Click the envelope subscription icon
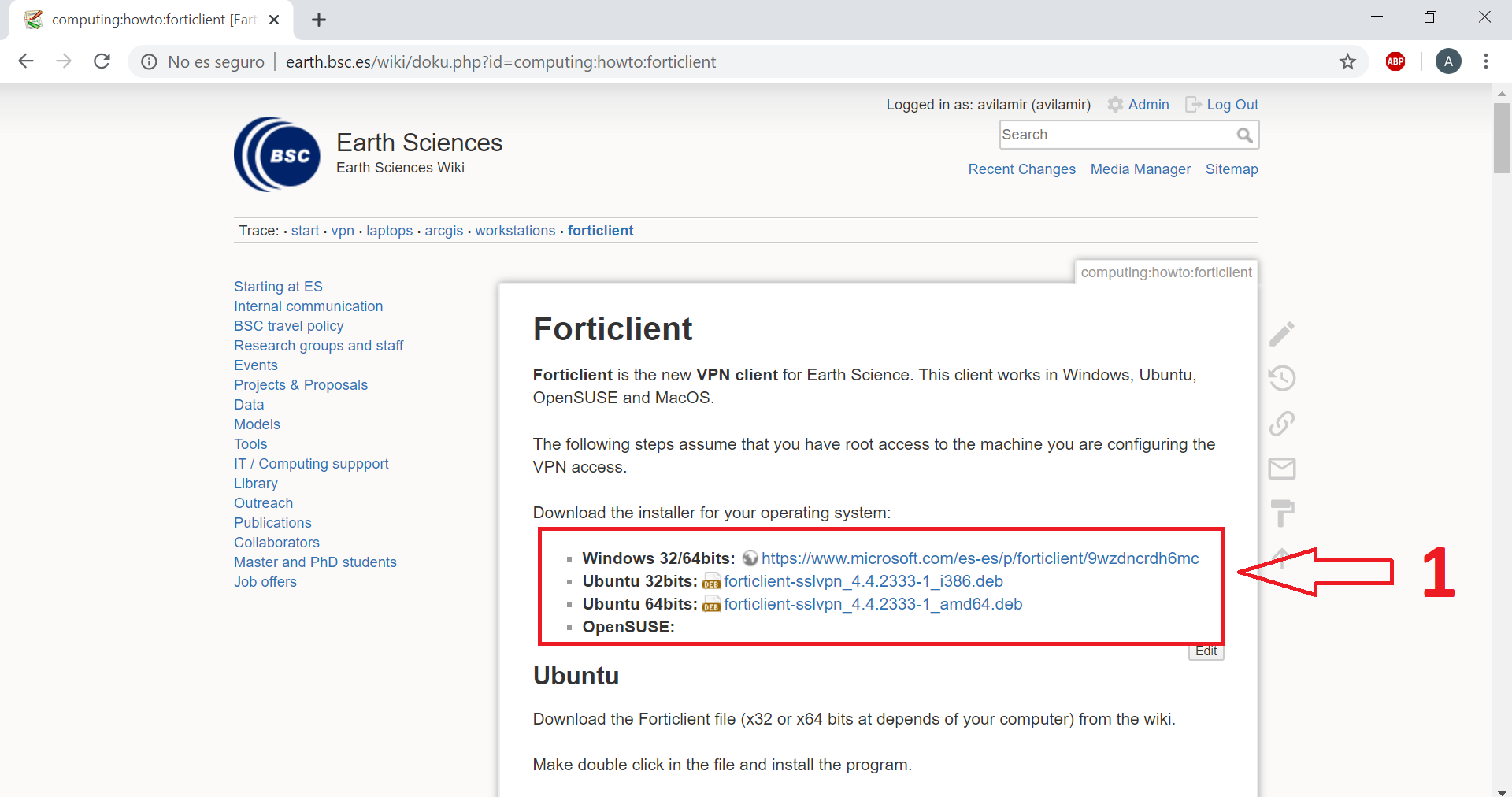Viewport: 1512px width, 797px height. pyautogui.click(x=1281, y=469)
